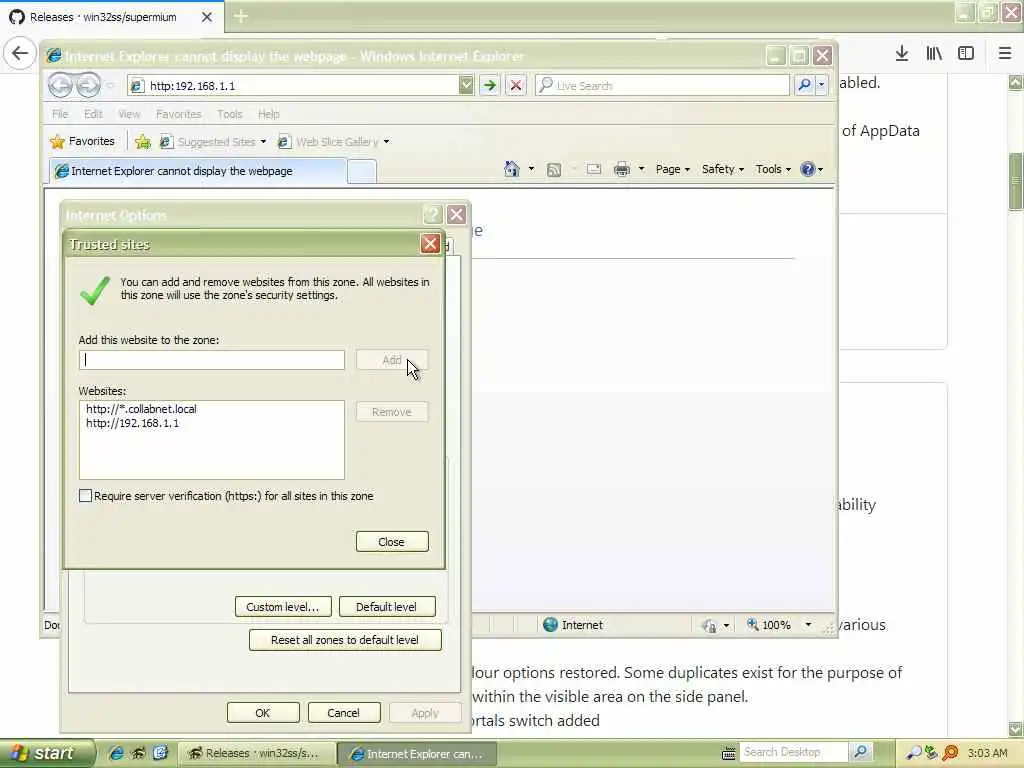Click the Live Search input field
This screenshot has width=1024, height=768.
[x=662, y=86]
